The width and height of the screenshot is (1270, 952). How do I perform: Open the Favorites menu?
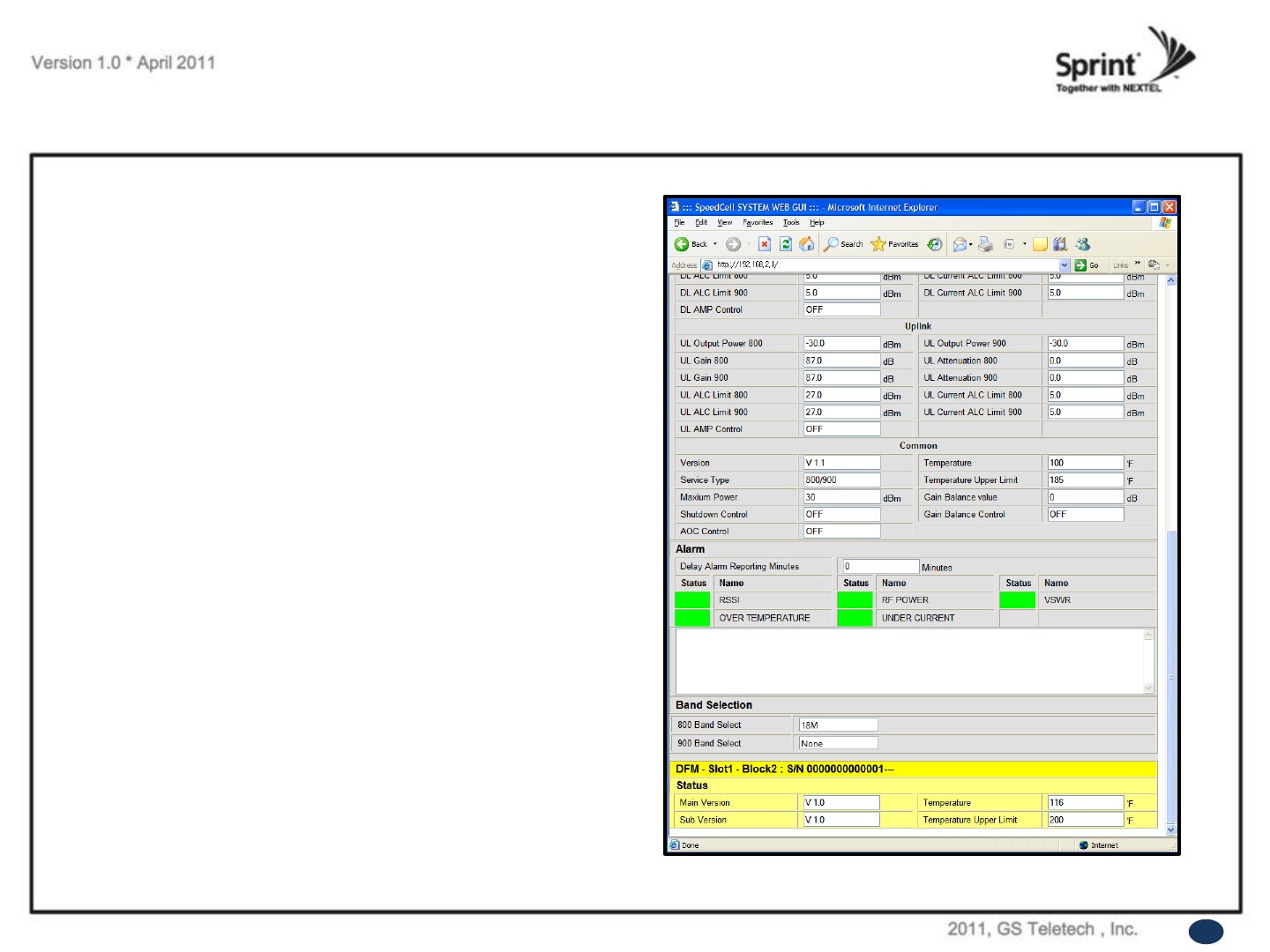click(758, 223)
